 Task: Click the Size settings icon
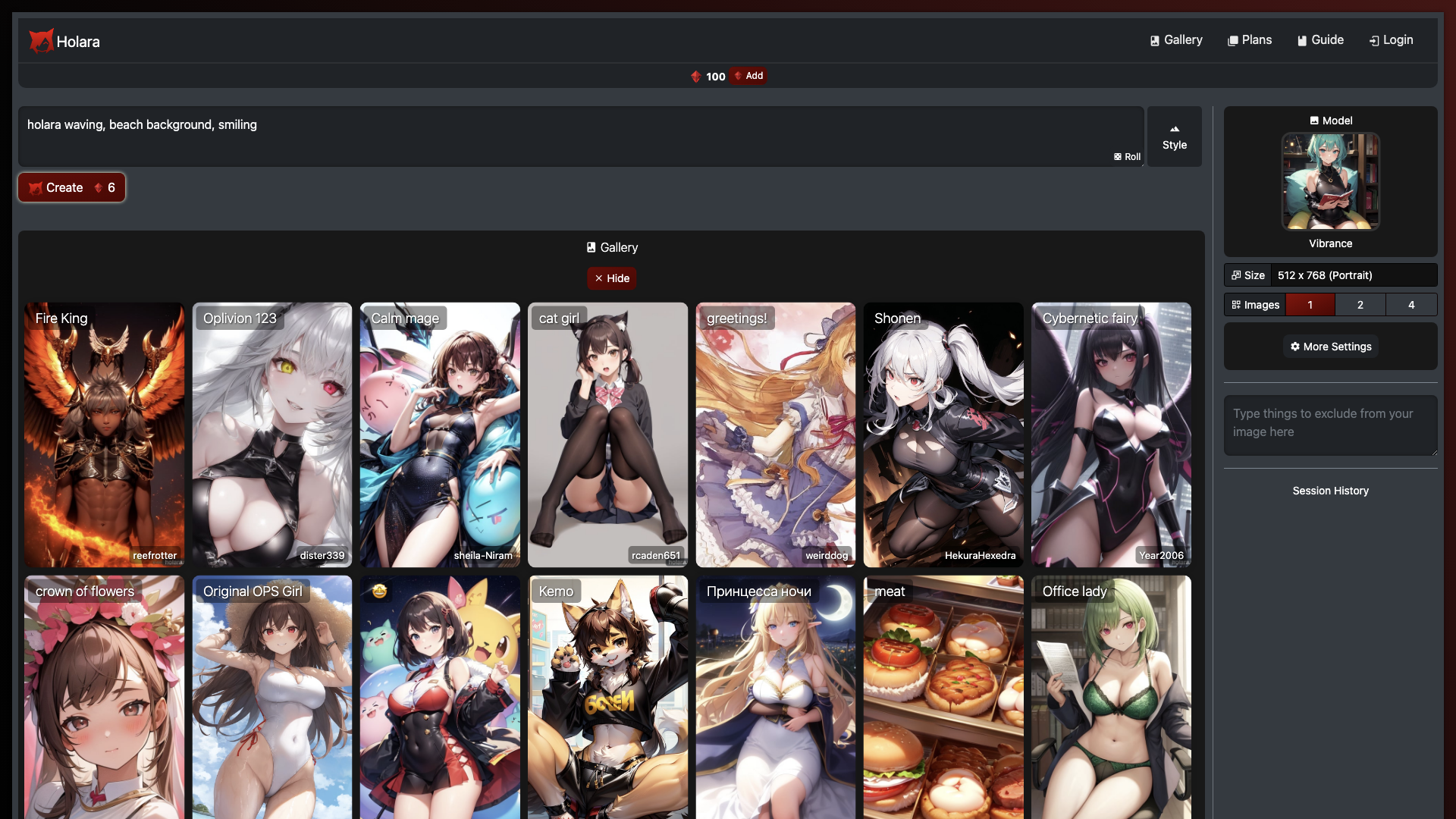pyautogui.click(x=1237, y=275)
